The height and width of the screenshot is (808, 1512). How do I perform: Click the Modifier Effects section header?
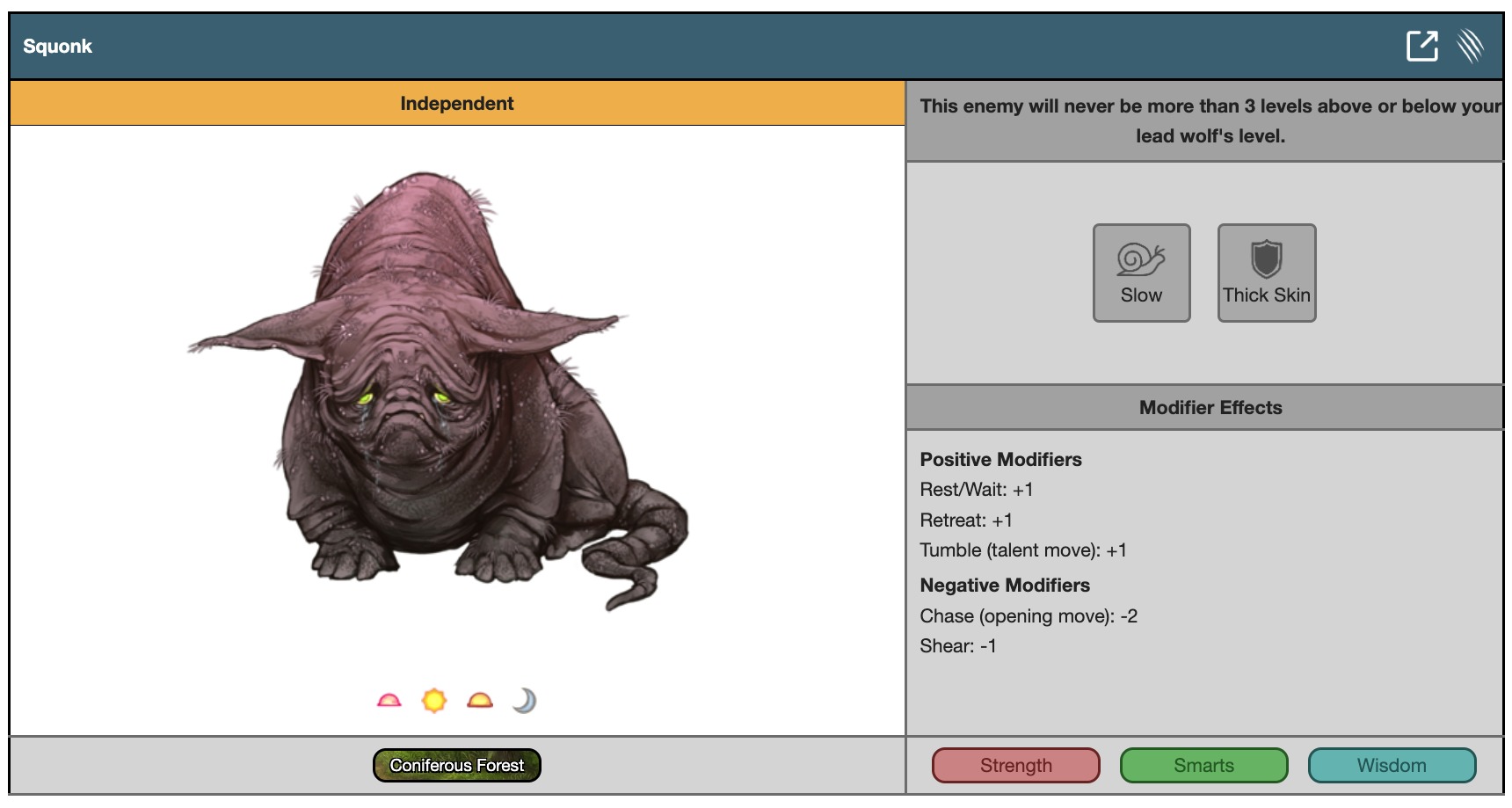click(1210, 408)
